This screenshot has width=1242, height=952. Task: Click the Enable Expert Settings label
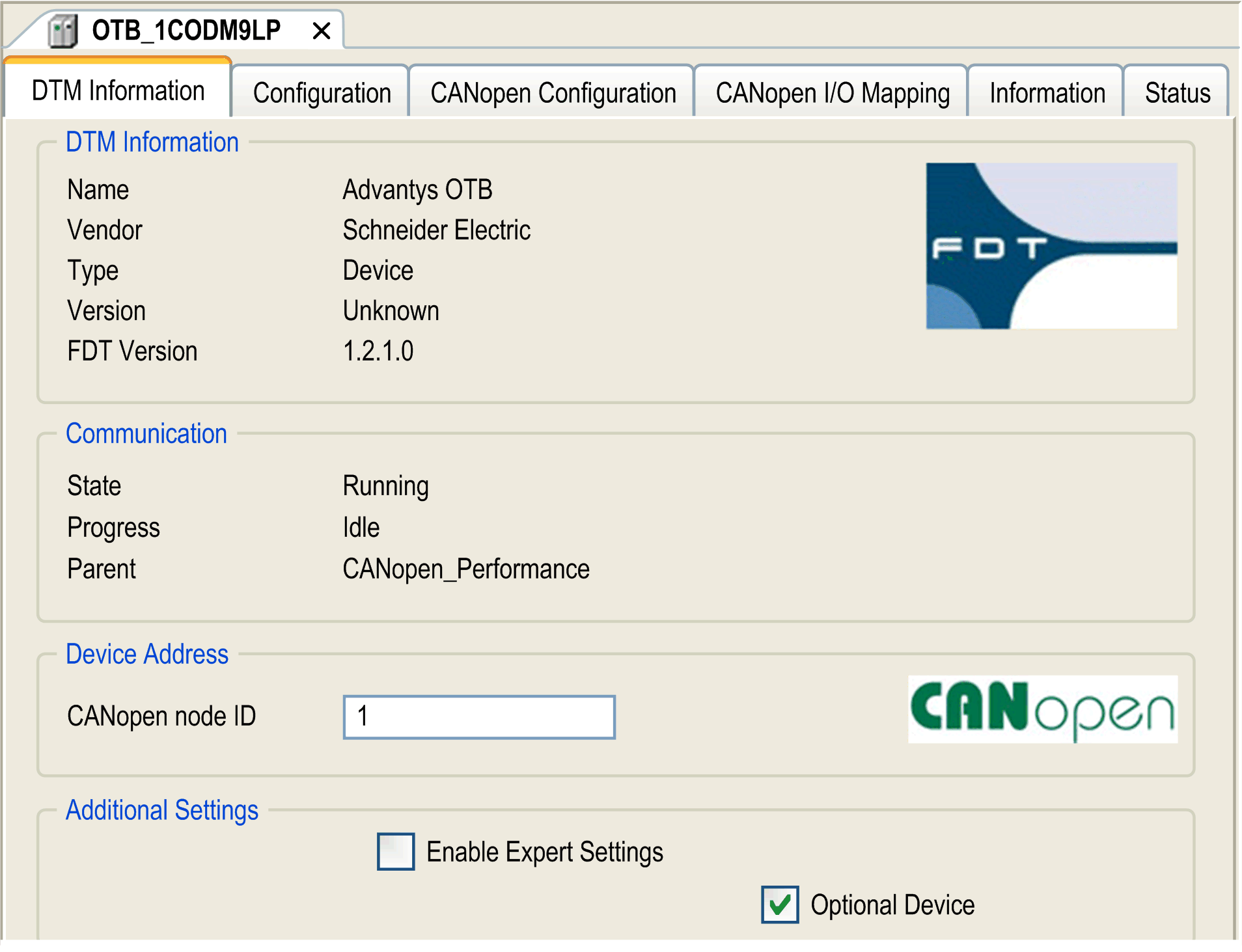click(545, 852)
